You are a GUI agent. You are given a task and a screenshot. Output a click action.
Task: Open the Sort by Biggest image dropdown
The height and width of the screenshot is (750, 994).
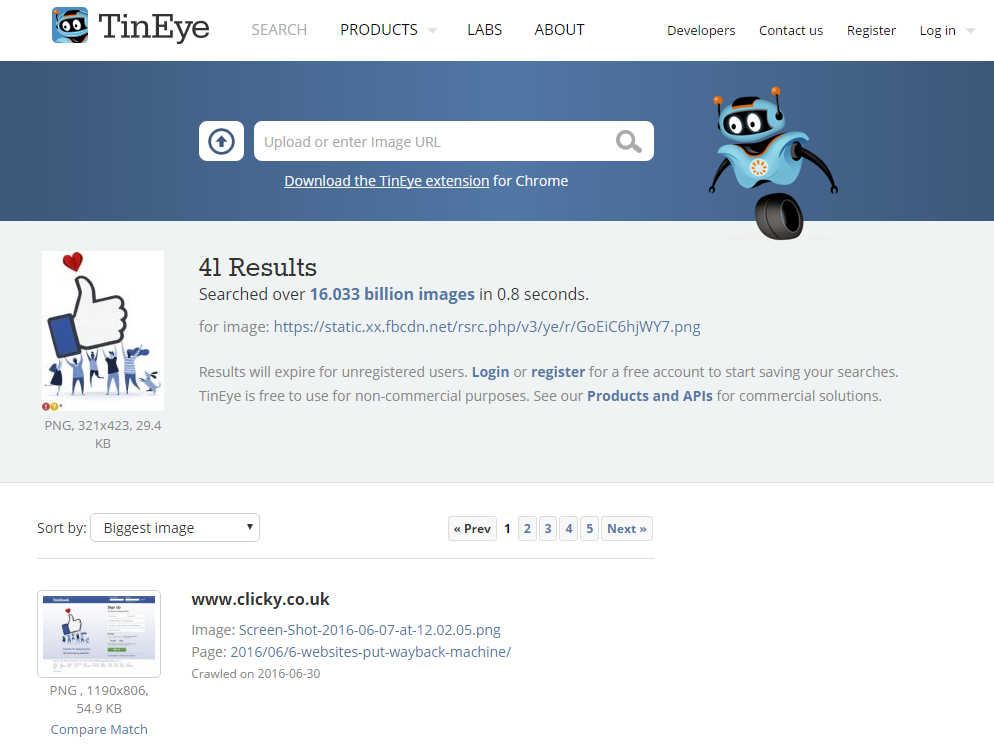[x=175, y=528]
